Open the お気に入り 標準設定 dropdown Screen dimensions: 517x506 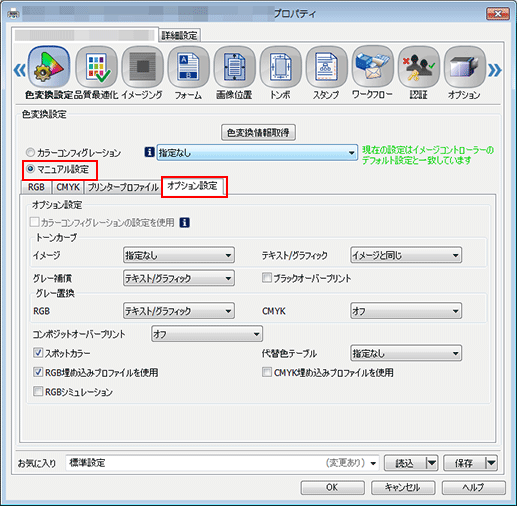[x=222, y=463]
